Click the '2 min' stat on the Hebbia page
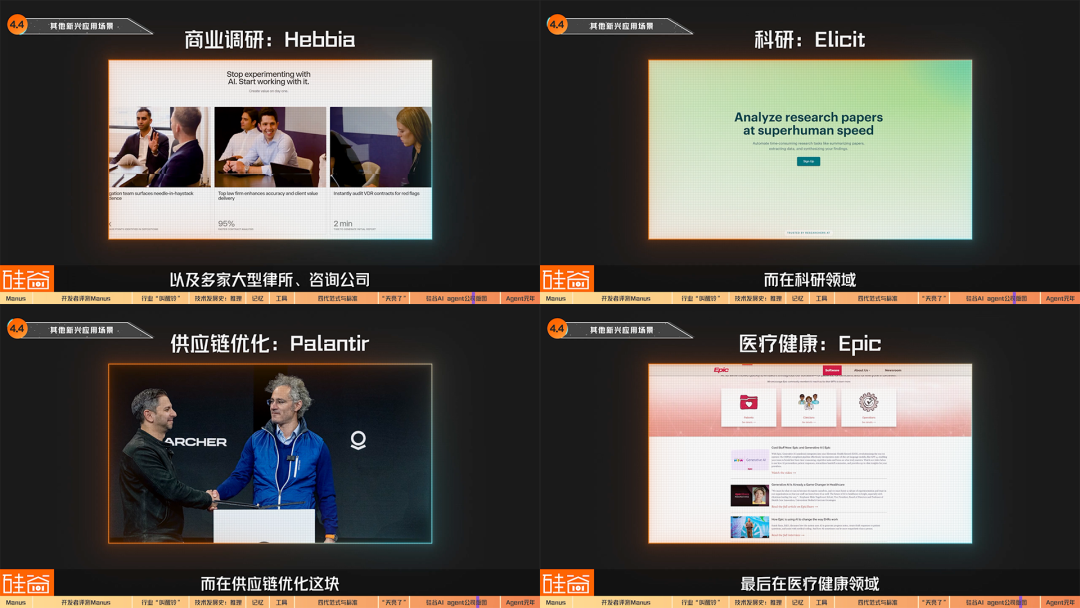The height and width of the screenshot is (608, 1080). coord(343,223)
